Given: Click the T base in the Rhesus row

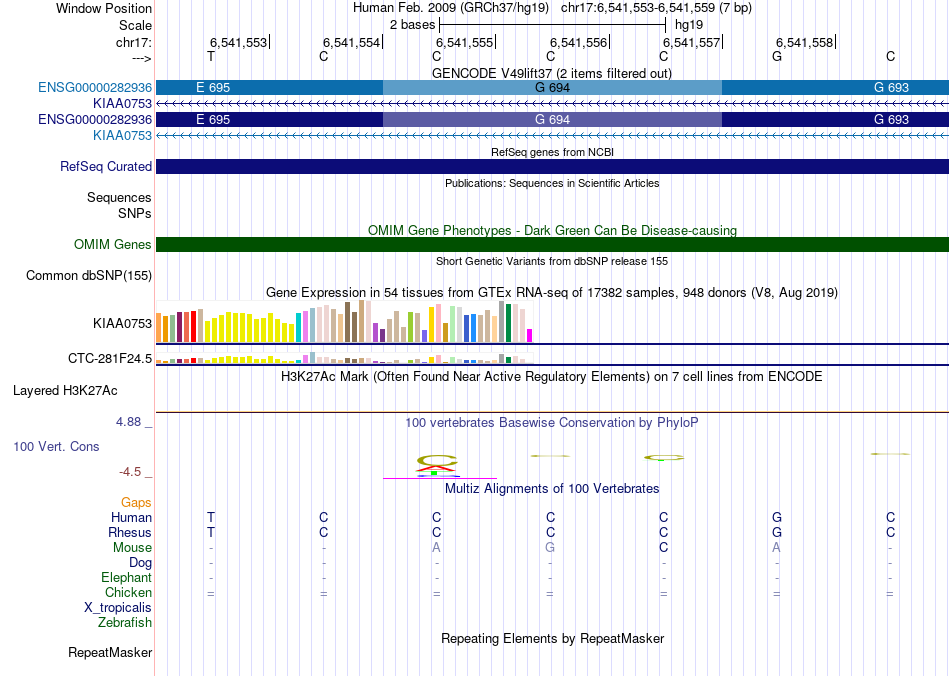Looking at the screenshot, I should [211, 532].
